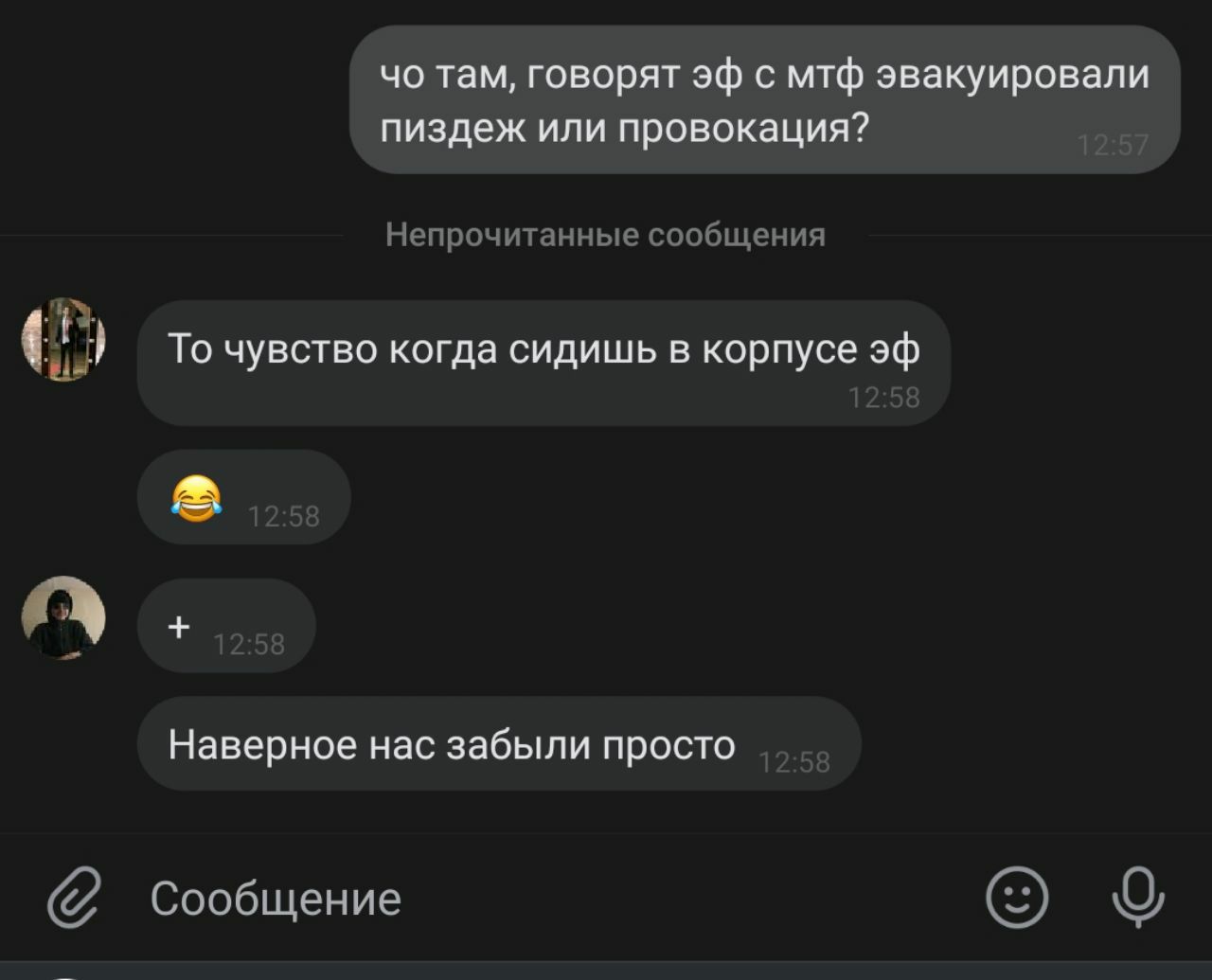This screenshot has width=1212, height=980.
Task: Tap the Непрочитанные сообщения divider label
Action: pos(605,235)
